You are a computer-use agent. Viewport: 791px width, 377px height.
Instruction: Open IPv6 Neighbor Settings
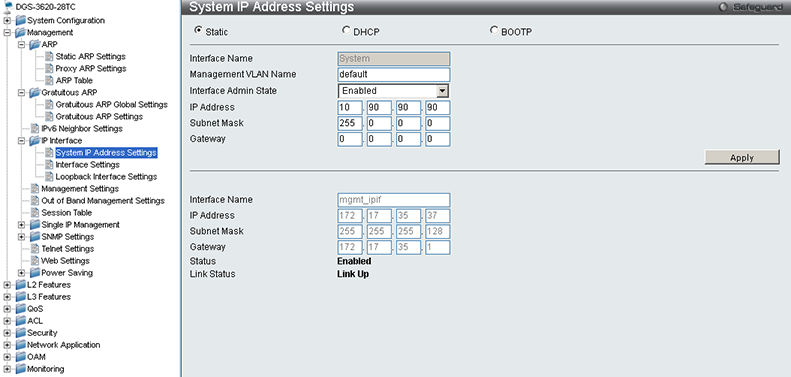click(x=82, y=129)
